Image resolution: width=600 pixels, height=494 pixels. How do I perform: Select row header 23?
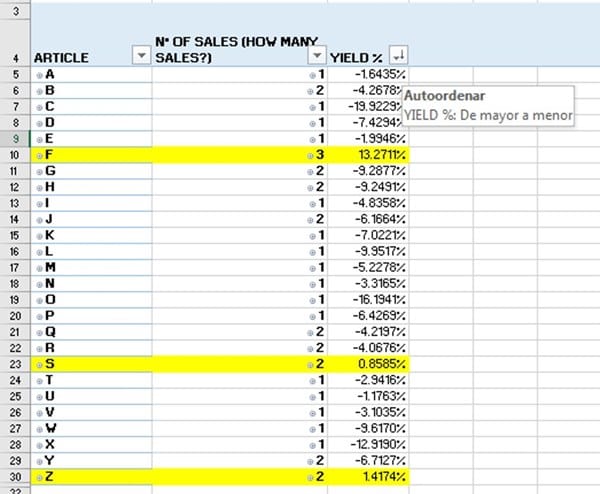[16, 364]
